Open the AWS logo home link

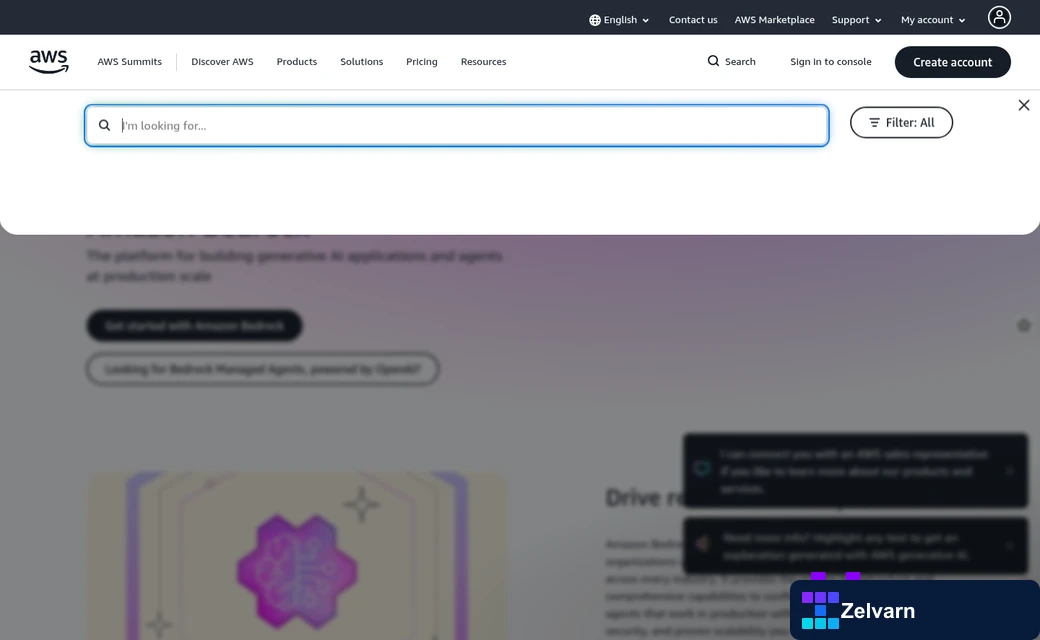click(48, 62)
